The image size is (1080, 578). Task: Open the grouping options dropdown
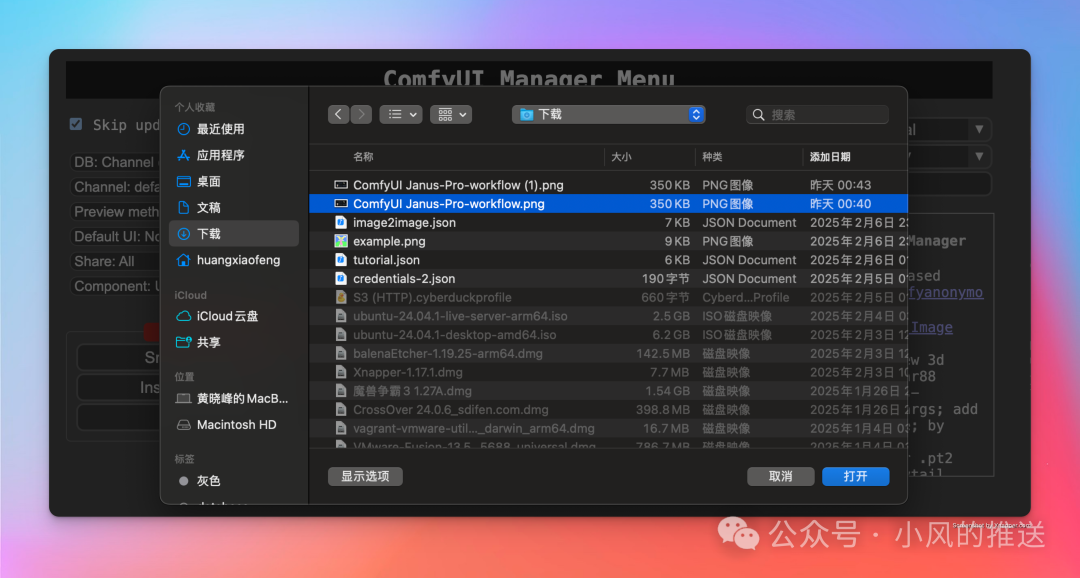point(451,114)
